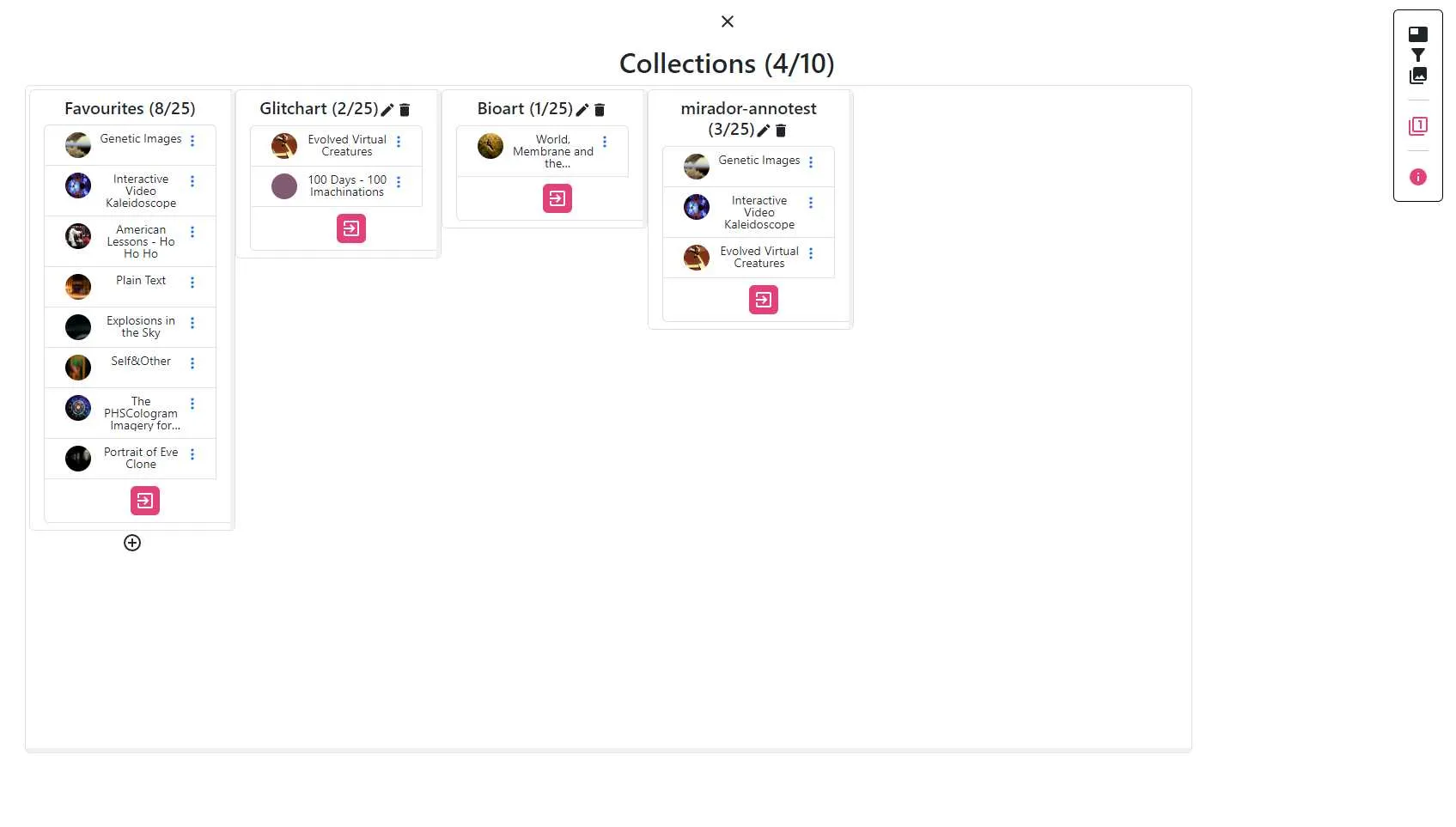Add a new collection with plus icon

tap(132, 543)
